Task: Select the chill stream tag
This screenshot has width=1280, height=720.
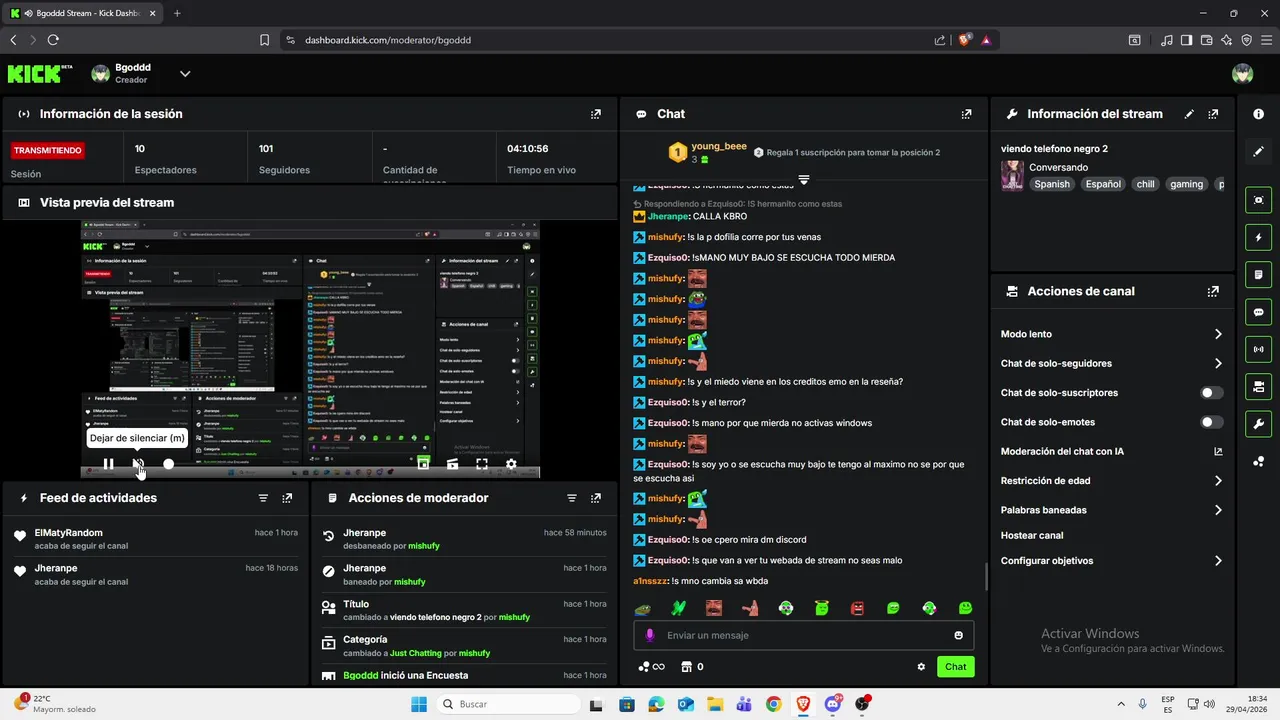Action: point(1145,184)
